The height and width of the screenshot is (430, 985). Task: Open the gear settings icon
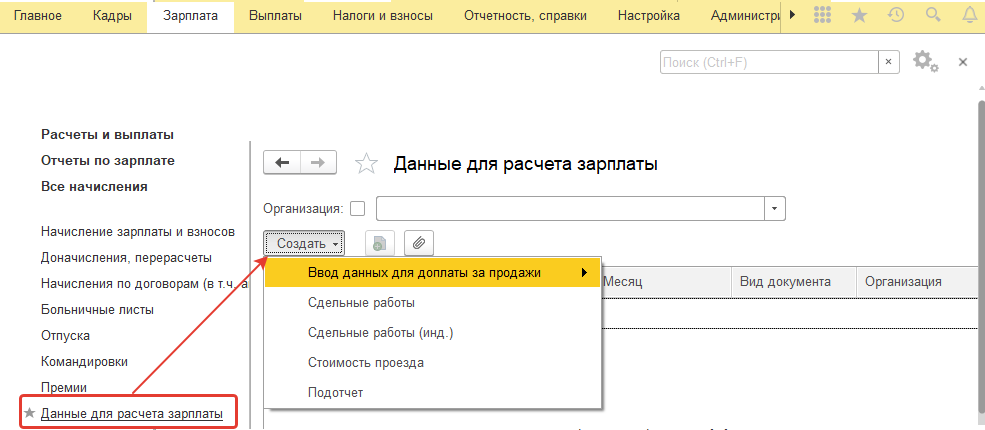pyautogui.click(x=925, y=62)
